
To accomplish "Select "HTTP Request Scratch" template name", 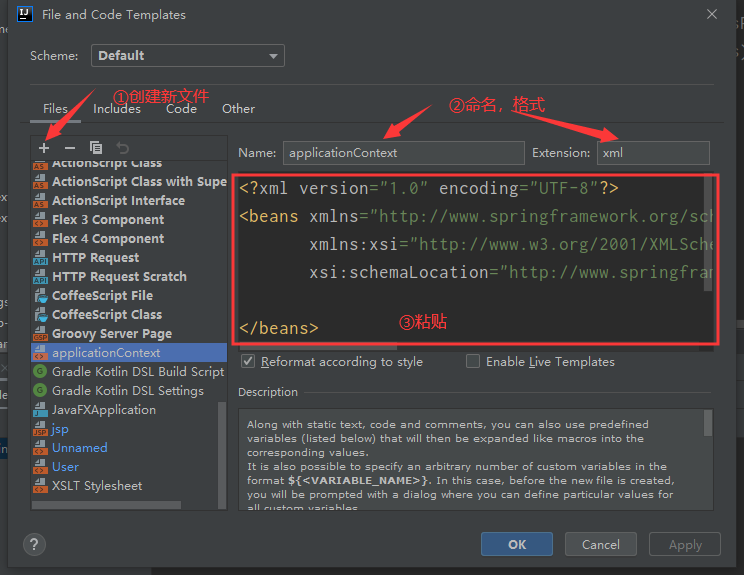I will tap(120, 277).
